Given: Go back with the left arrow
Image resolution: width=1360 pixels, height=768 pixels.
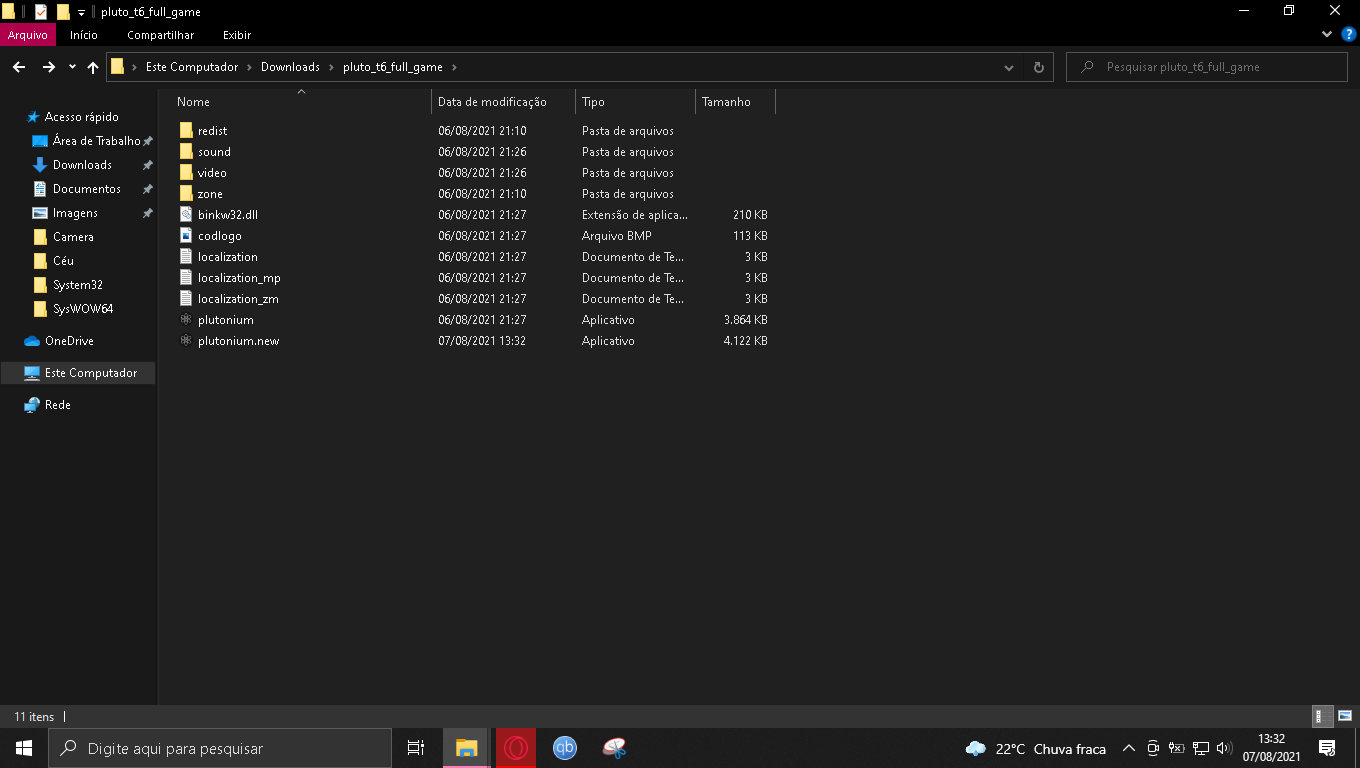Looking at the screenshot, I should click(x=19, y=67).
